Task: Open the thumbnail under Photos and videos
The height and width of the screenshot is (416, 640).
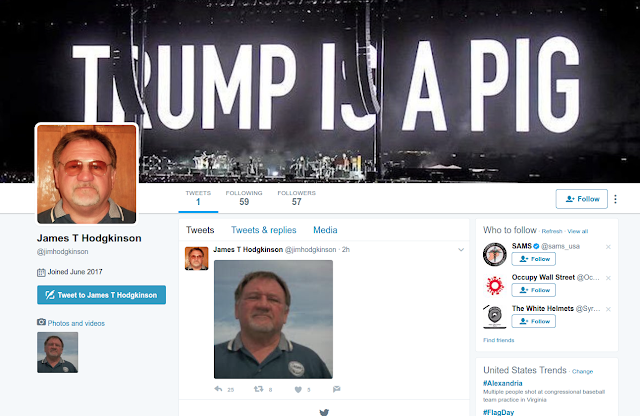Action: [x=58, y=352]
